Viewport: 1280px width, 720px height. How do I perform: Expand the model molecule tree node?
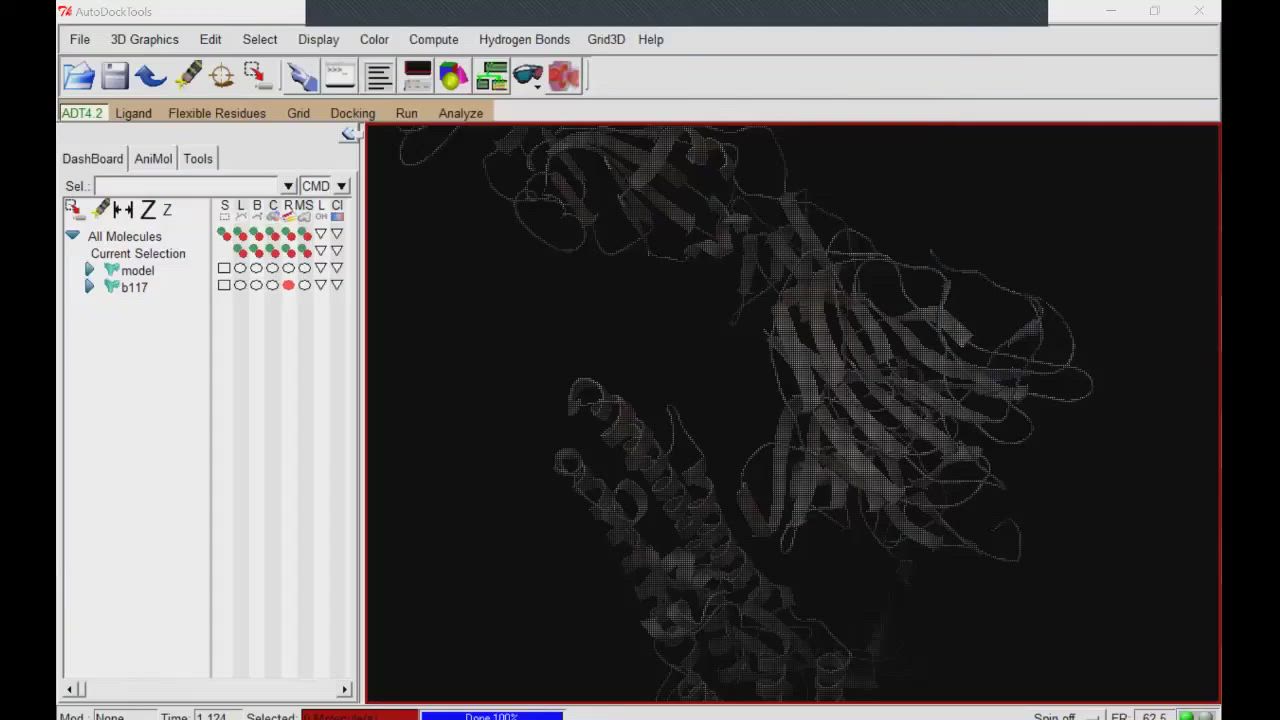(x=89, y=270)
